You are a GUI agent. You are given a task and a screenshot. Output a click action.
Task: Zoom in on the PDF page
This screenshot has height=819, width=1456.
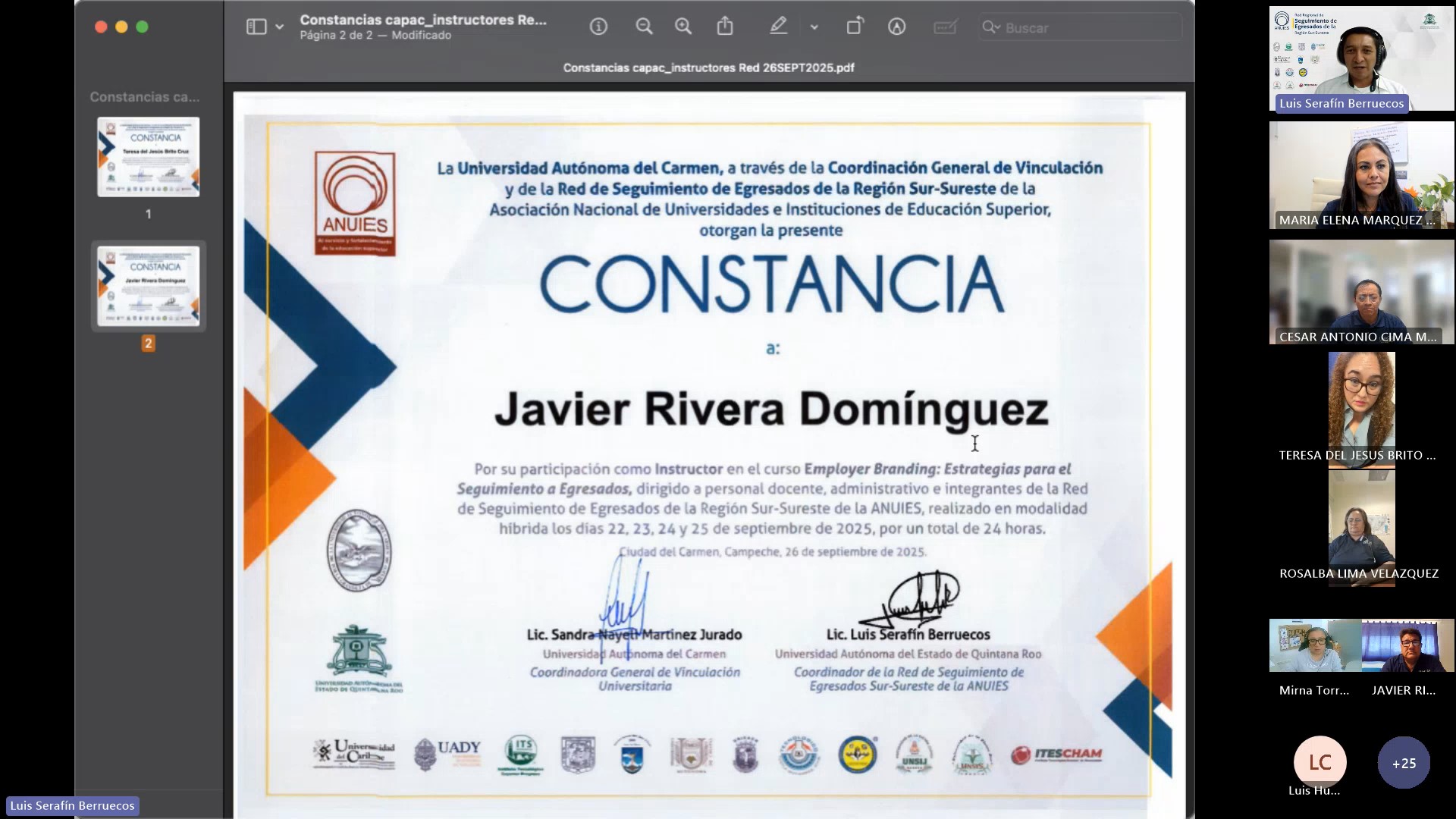(x=683, y=27)
